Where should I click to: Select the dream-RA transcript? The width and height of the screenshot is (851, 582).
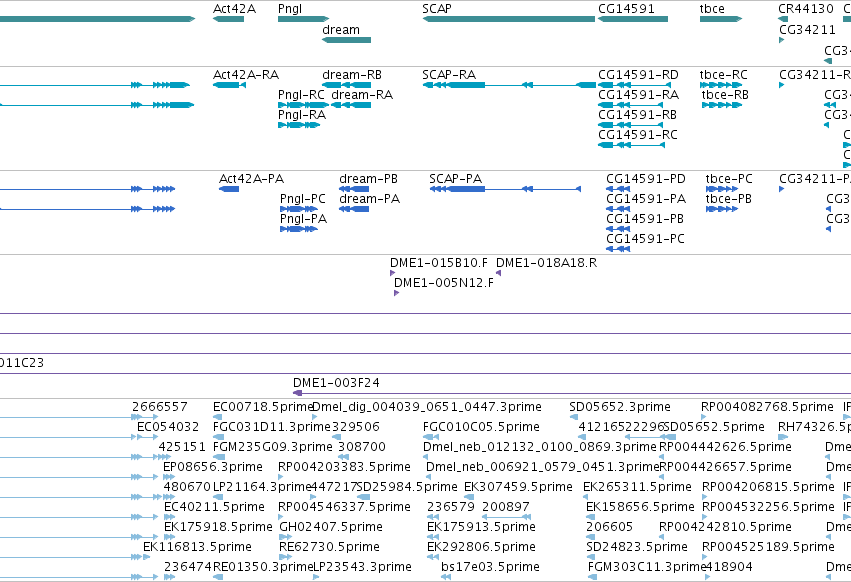click(x=351, y=105)
